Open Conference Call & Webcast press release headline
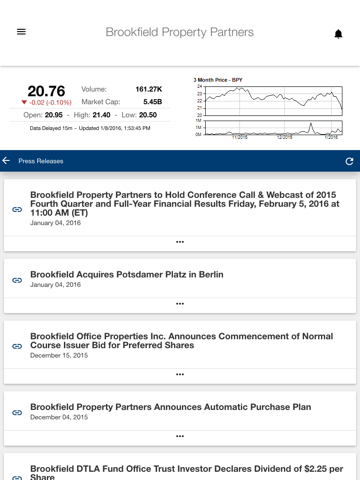 (x=185, y=204)
